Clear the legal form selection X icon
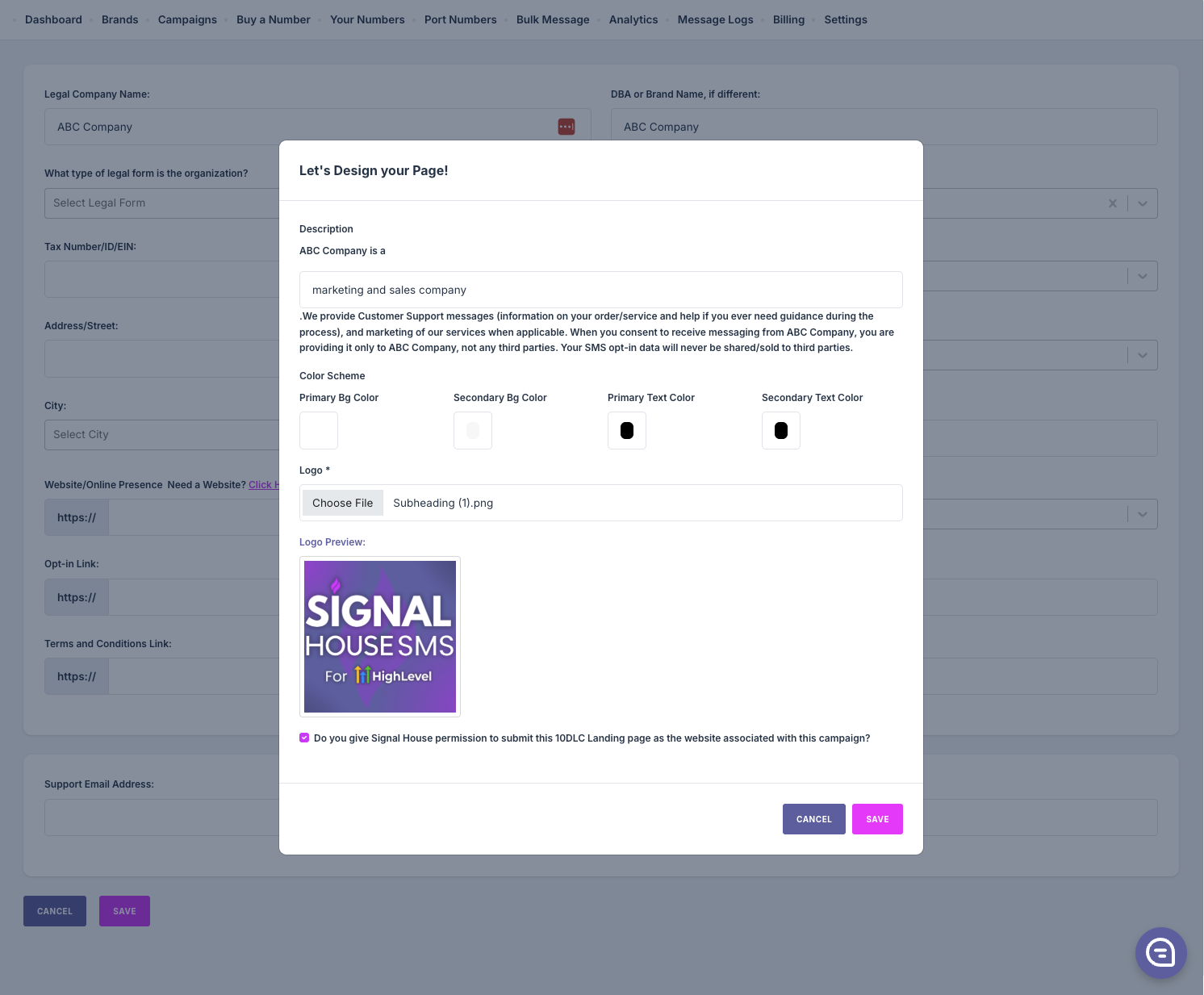1204x995 pixels. [x=1113, y=203]
